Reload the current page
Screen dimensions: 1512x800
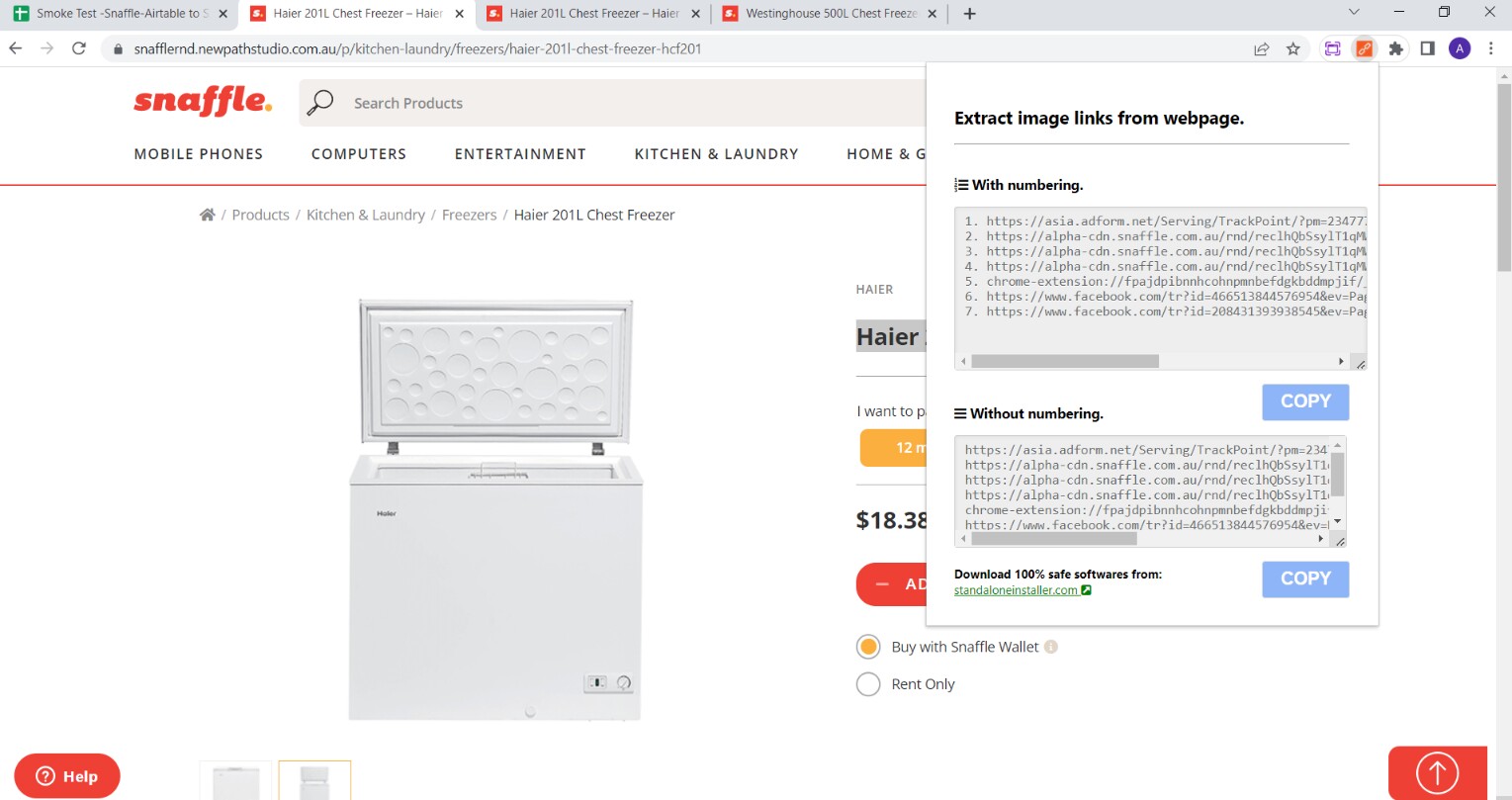click(x=79, y=48)
